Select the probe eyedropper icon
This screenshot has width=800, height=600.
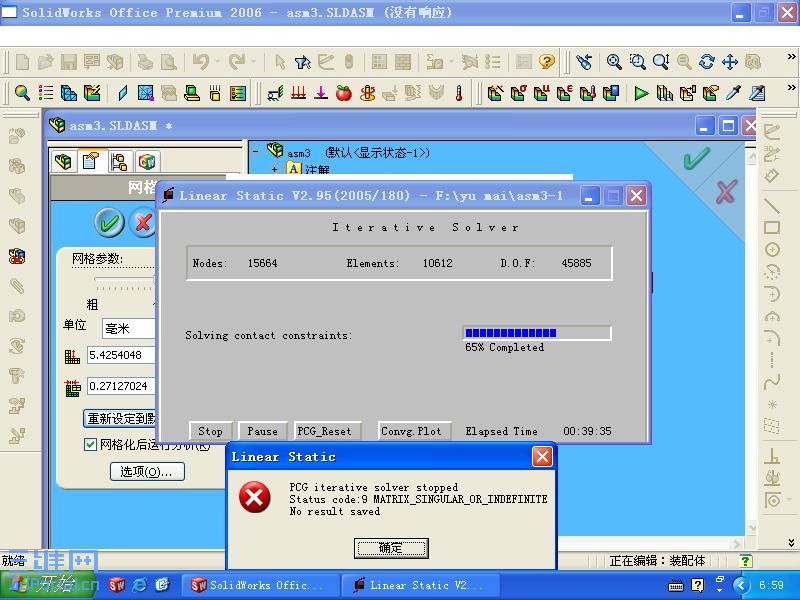(734, 93)
